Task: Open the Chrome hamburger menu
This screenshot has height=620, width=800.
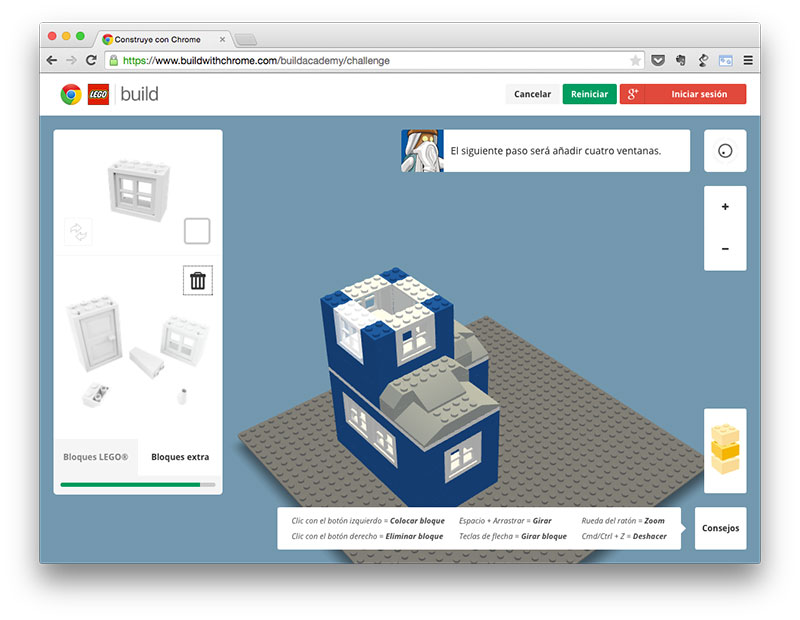Action: (748, 60)
